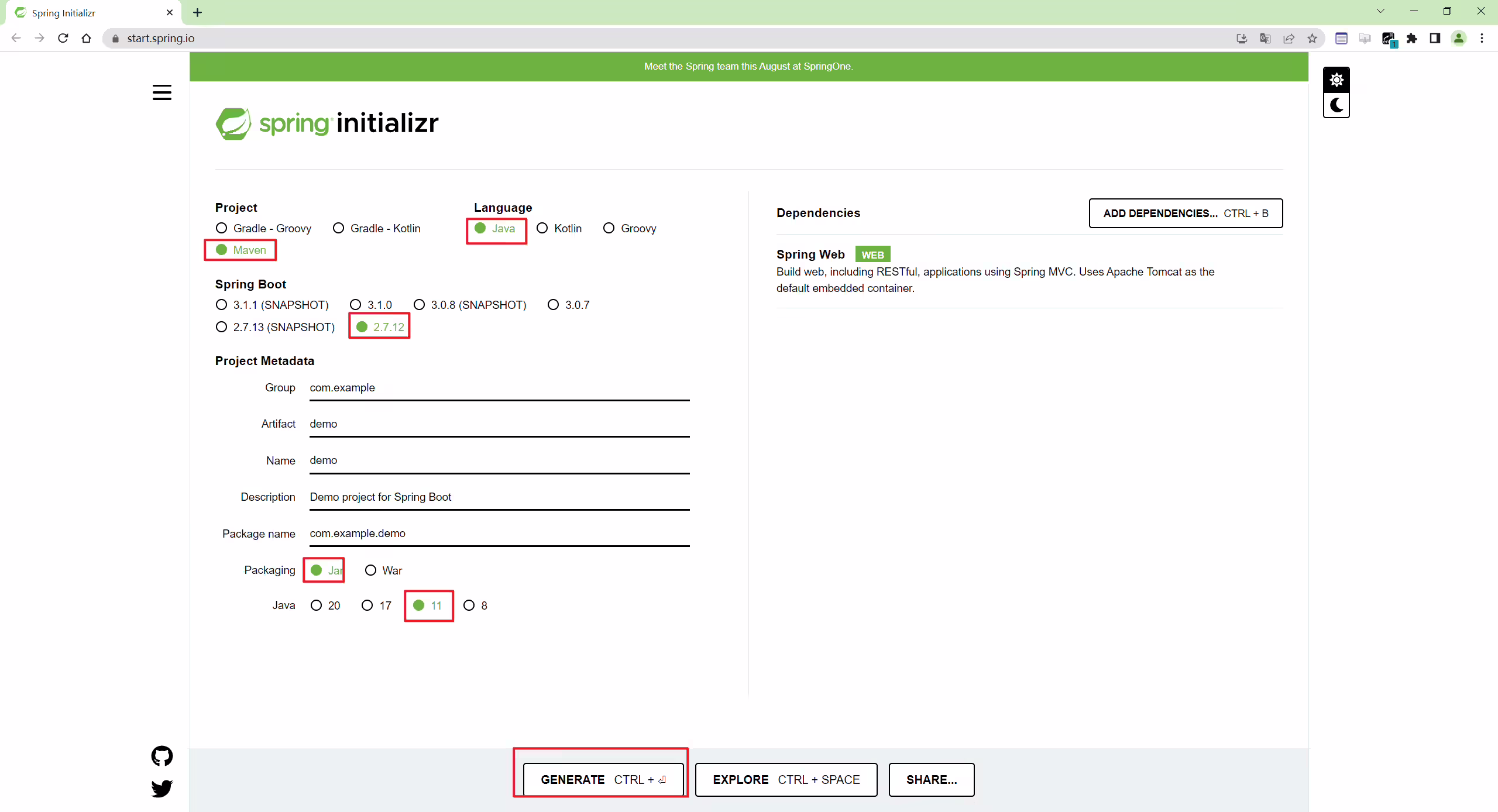Select Spring Boot 3.1.0
Screen dimensions: 1498x812
tap(371, 305)
